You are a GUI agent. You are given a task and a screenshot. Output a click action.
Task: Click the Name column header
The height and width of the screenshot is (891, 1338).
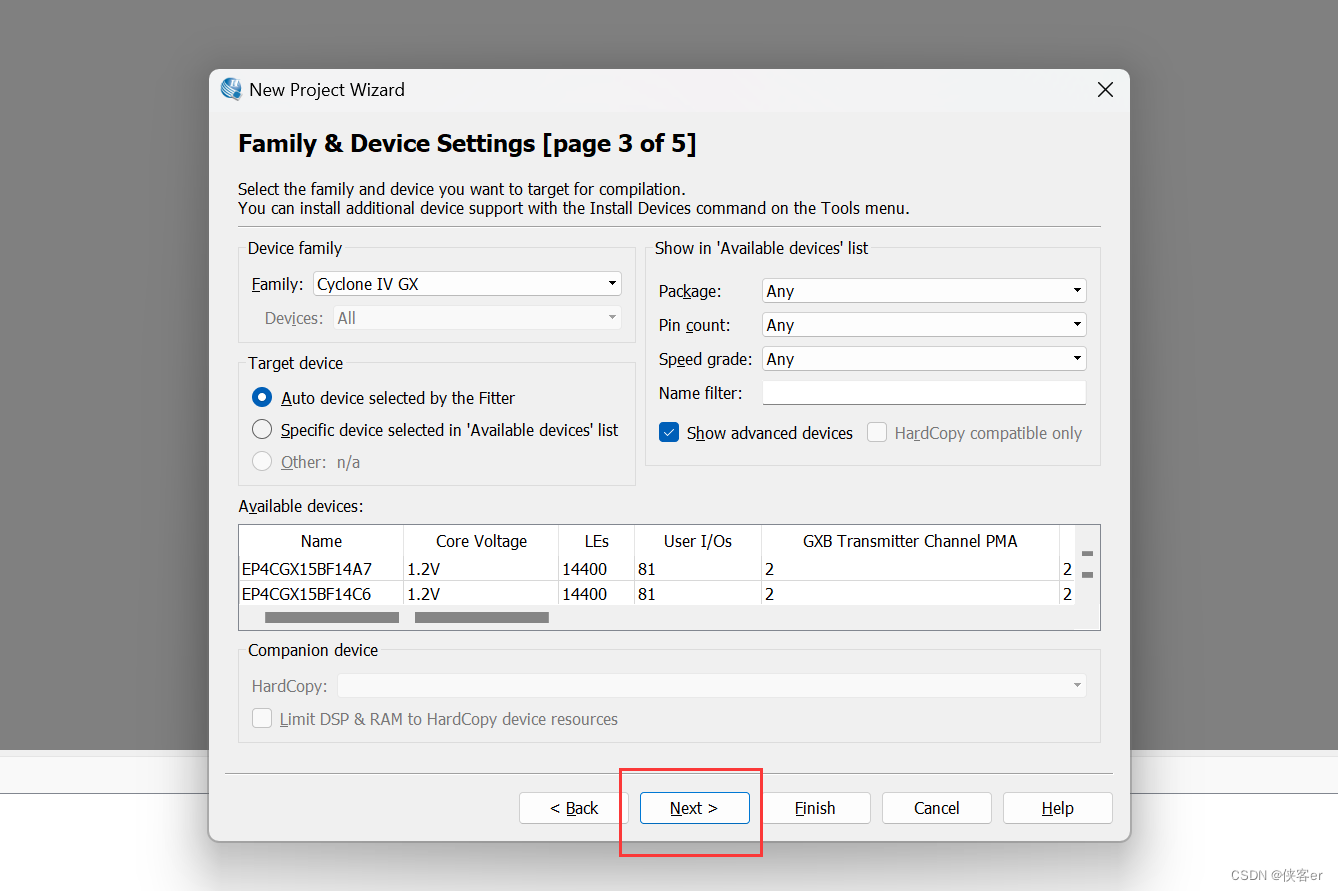point(321,541)
